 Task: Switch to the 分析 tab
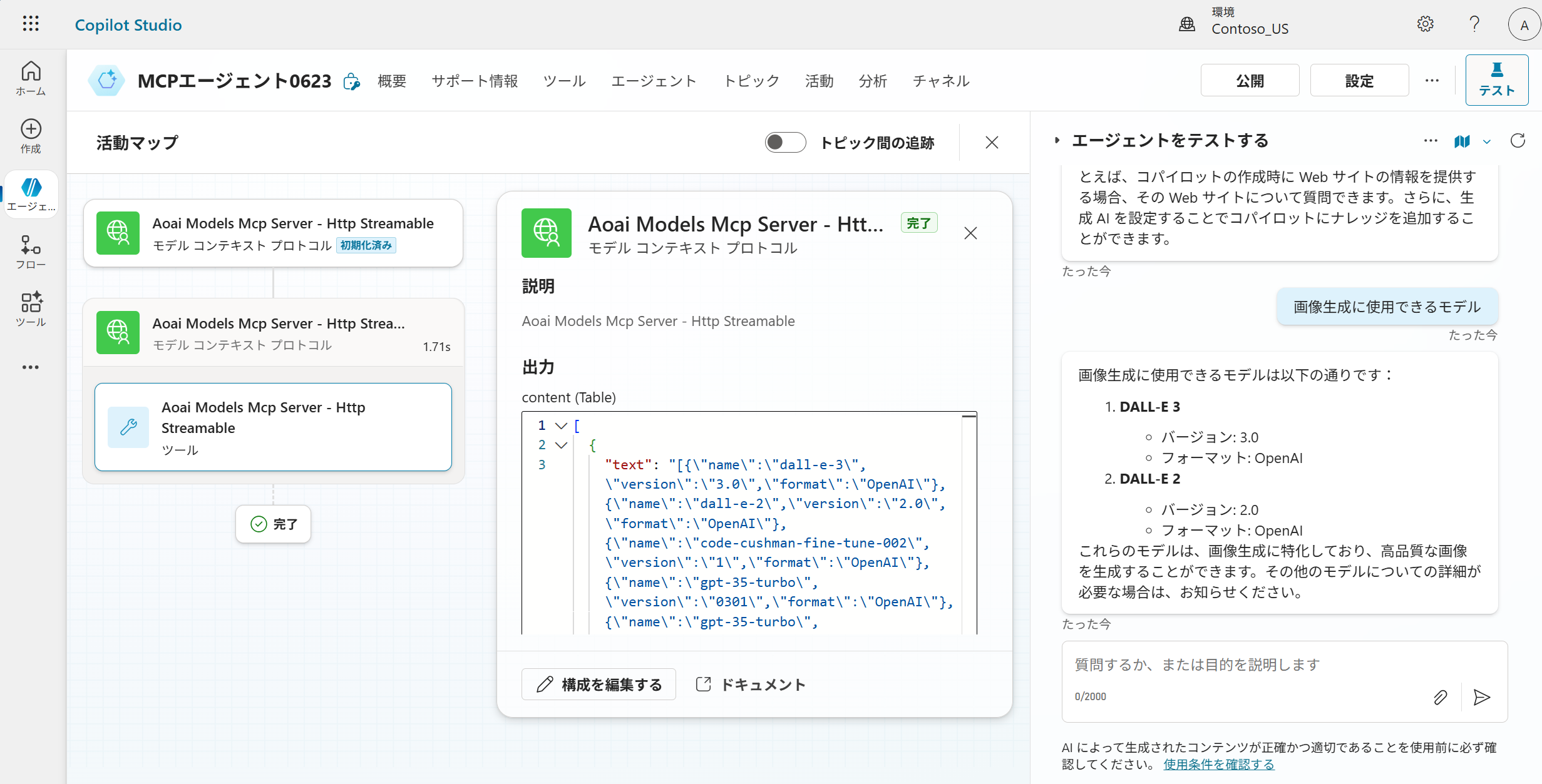click(x=873, y=81)
